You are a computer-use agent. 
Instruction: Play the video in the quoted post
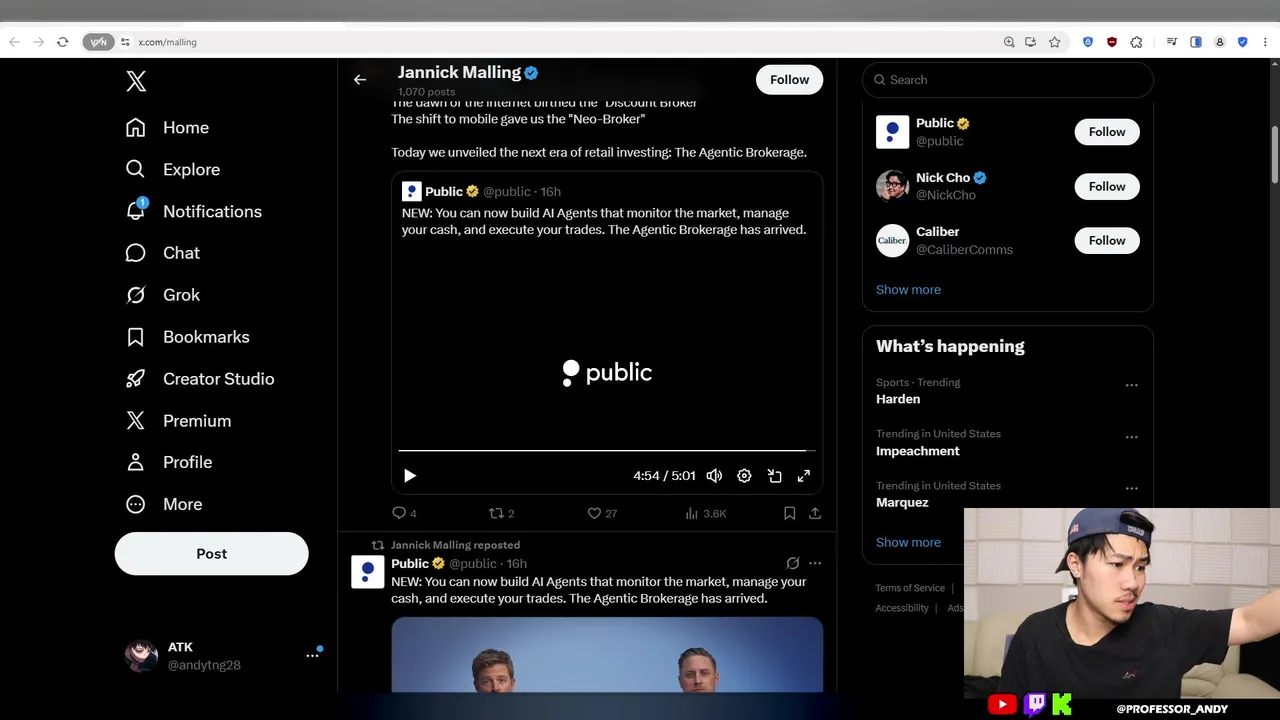(x=409, y=476)
